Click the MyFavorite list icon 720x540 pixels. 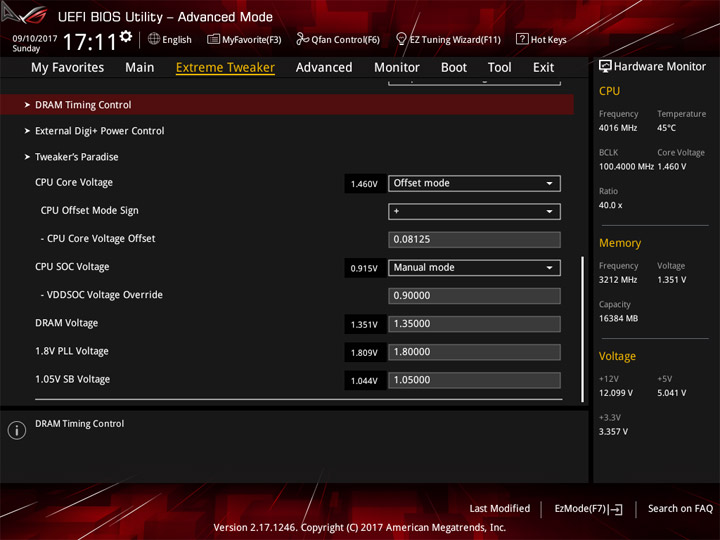point(213,39)
